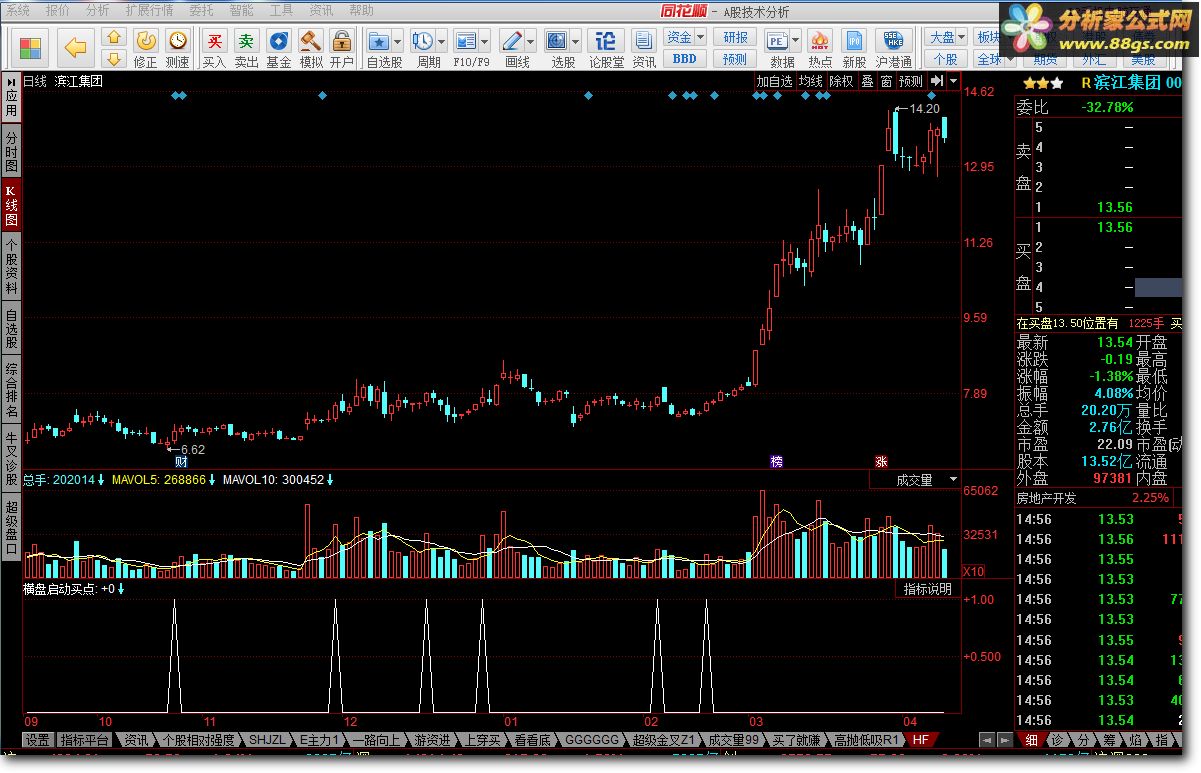The height and width of the screenshot is (773, 1201).
Task: Expand the F10/F9 dropdown arrow
Action: tap(485, 42)
